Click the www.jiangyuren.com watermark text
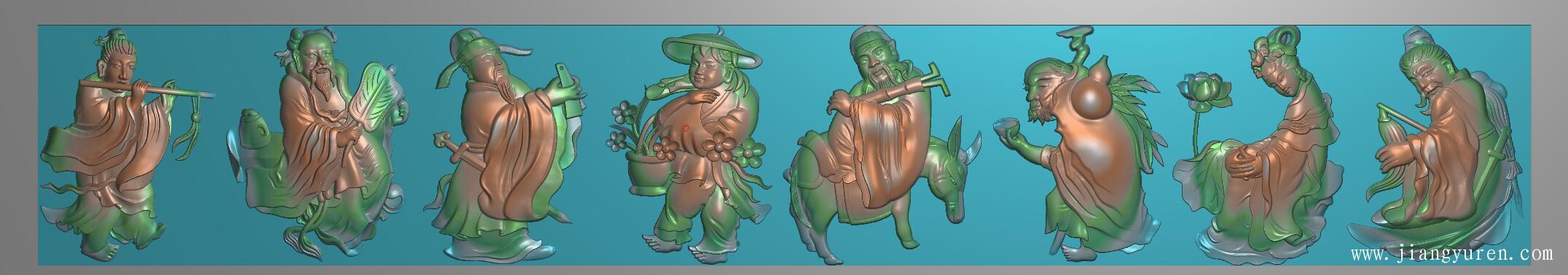Image resolution: width=1568 pixels, height=275 pixels. point(1451,255)
